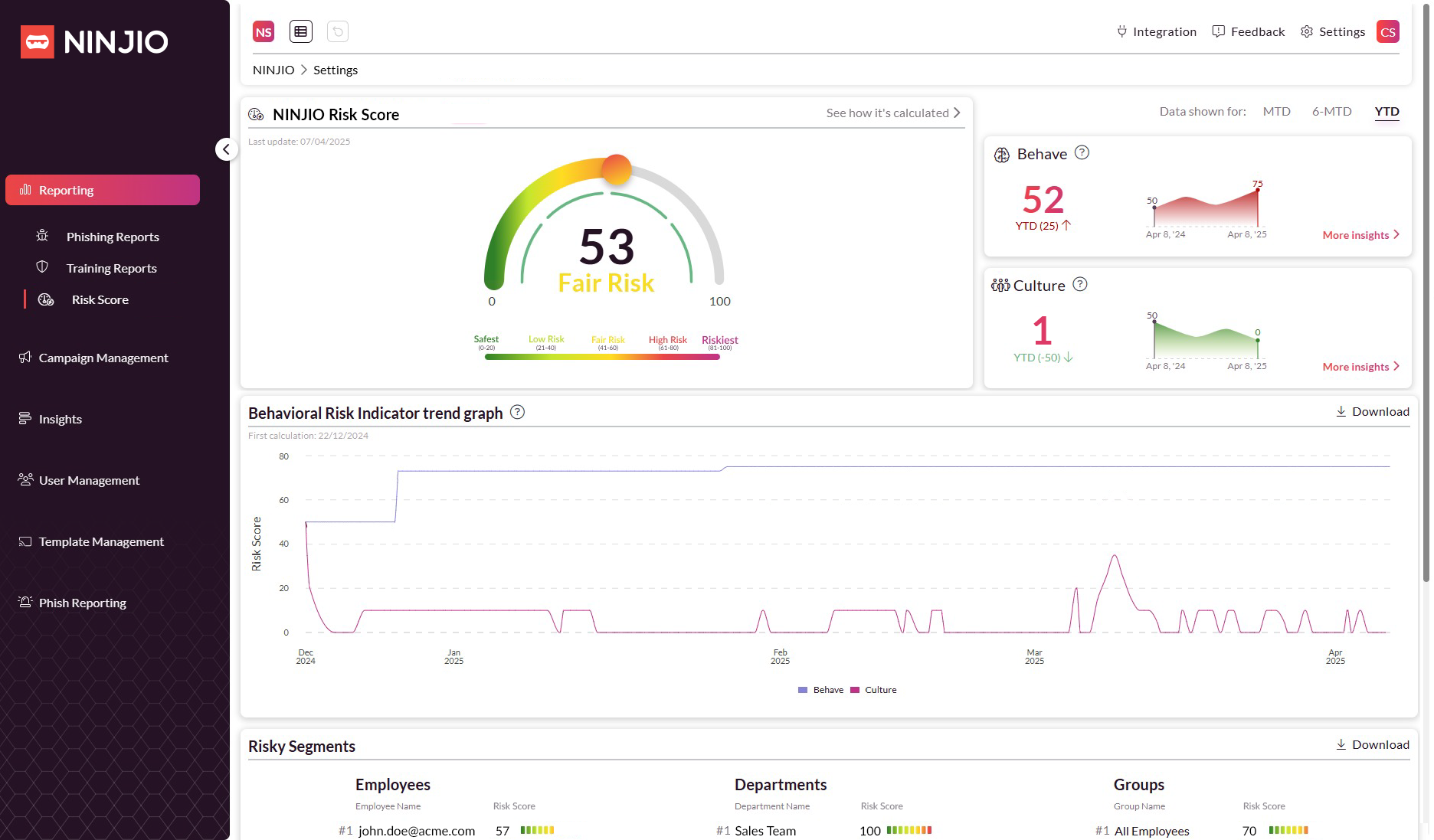Click the Risky Segments Download arrow icon
1434x840 pixels.
1341,744
